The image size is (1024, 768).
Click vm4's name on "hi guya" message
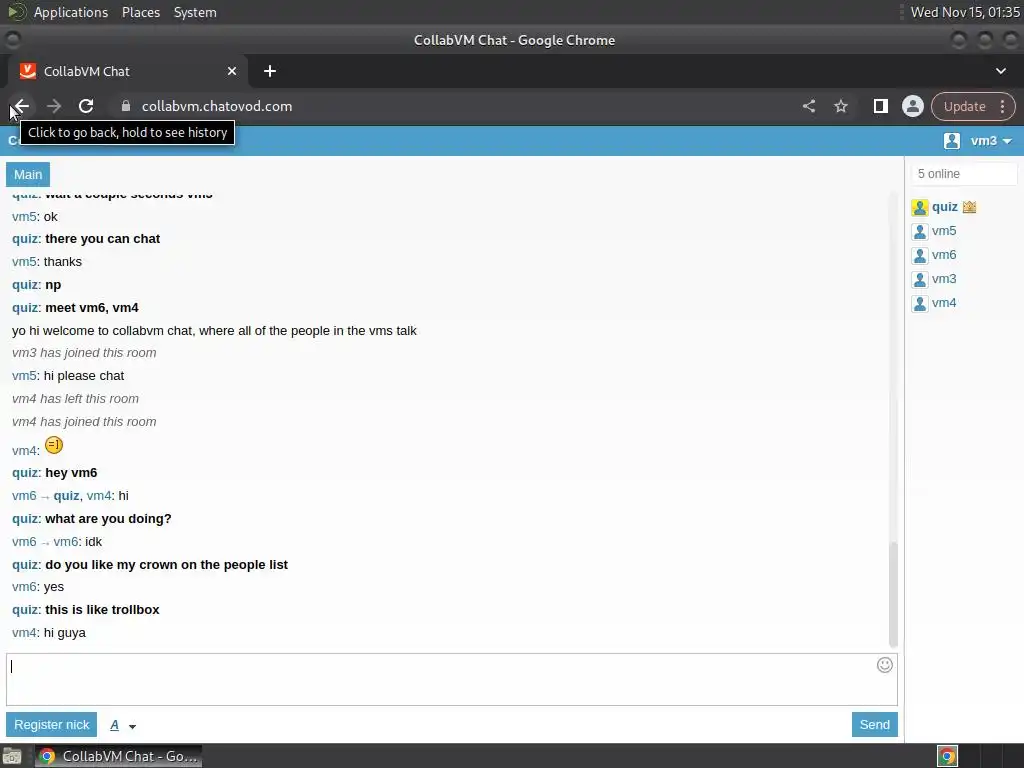click(x=24, y=633)
